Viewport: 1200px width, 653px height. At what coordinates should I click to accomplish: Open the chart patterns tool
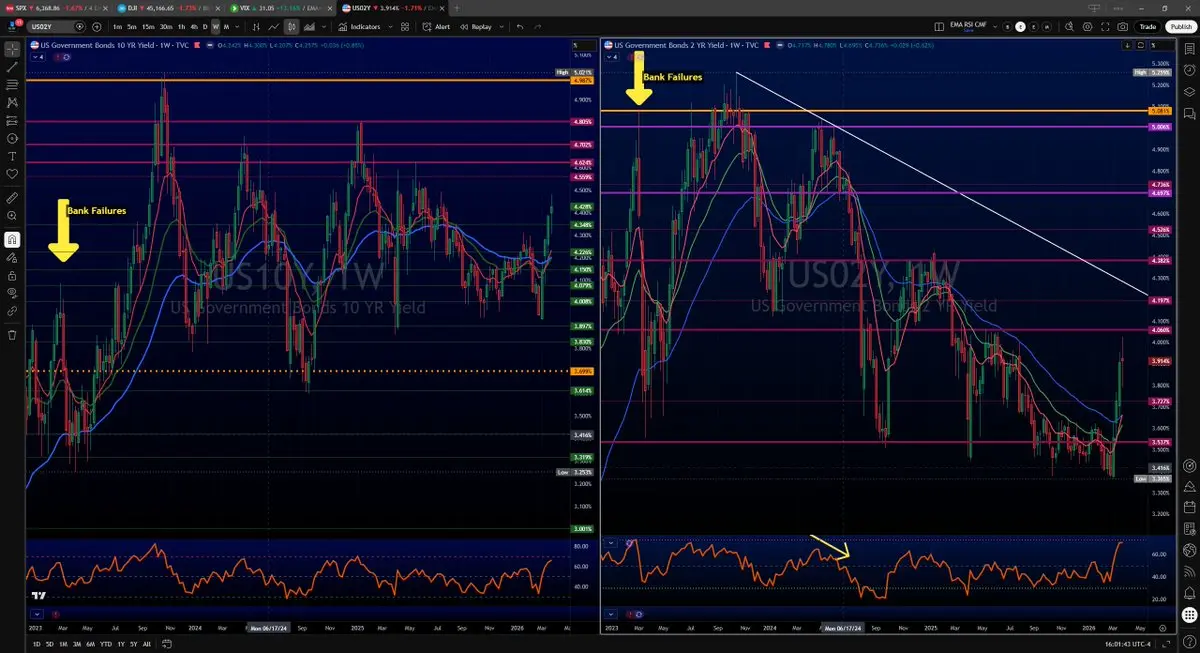(12, 102)
